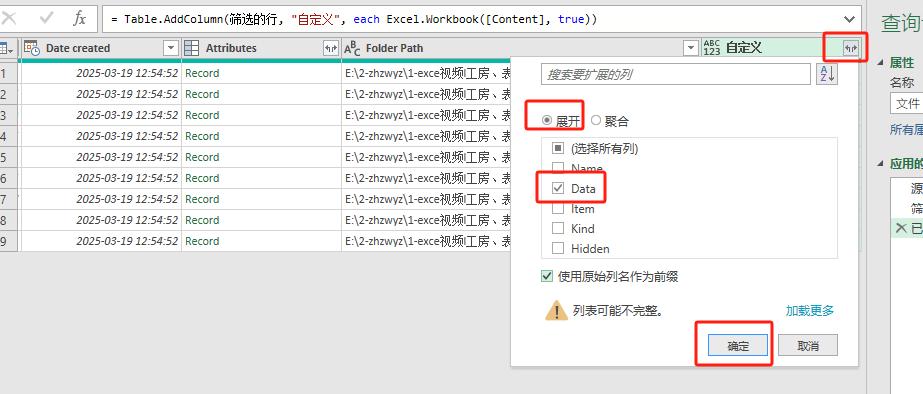The width and height of the screenshot is (923, 394).
Task: Click the 加载更多 link
Action: tap(809, 310)
